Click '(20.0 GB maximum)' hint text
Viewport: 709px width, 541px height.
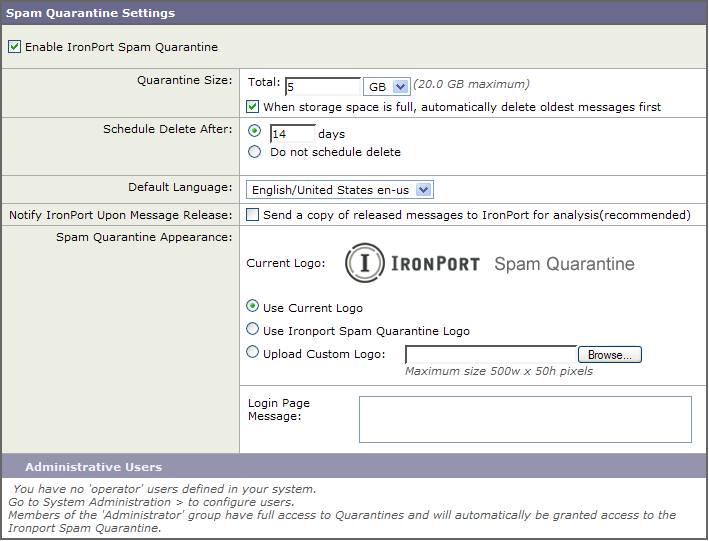pos(471,84)
